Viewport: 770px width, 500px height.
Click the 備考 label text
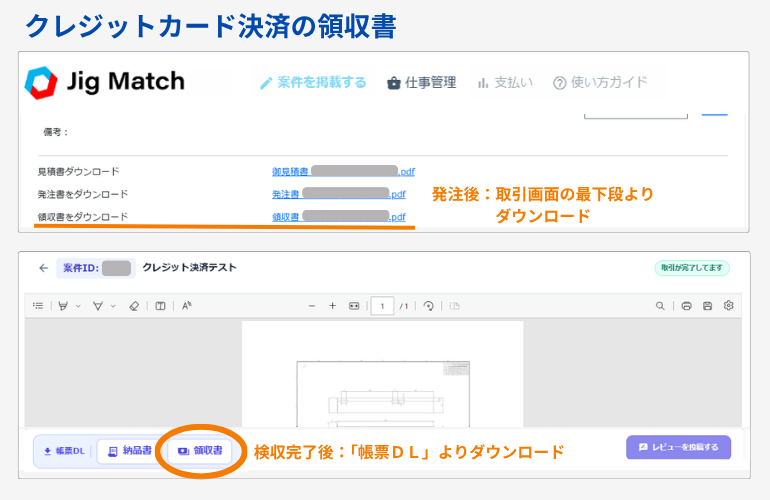tap(55, 132)
